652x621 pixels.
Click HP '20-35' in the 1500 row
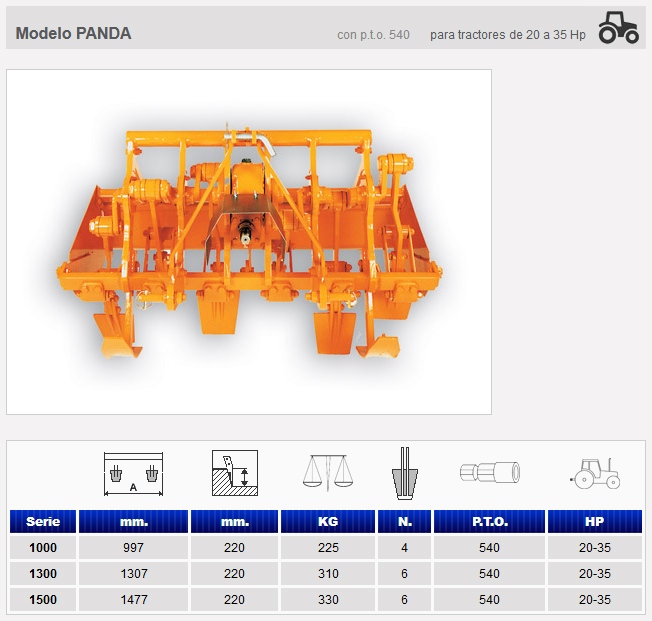coord(595,599)
